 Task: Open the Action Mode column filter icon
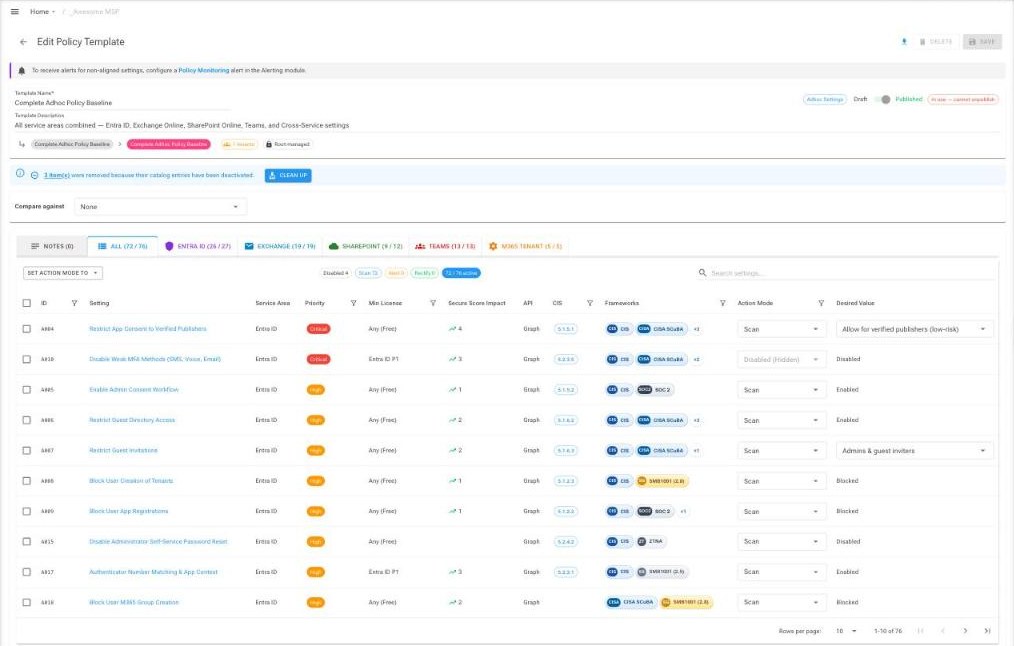tap(821, 303)
